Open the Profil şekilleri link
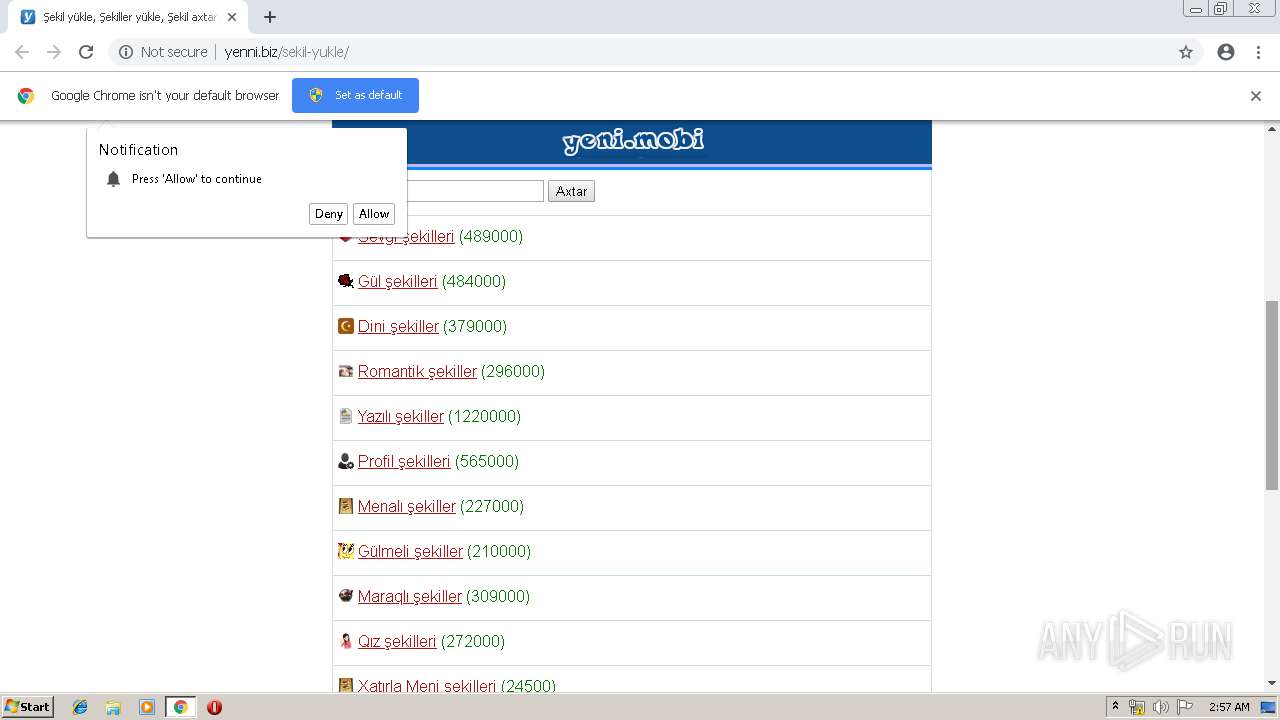 click(x=404, y=461)
